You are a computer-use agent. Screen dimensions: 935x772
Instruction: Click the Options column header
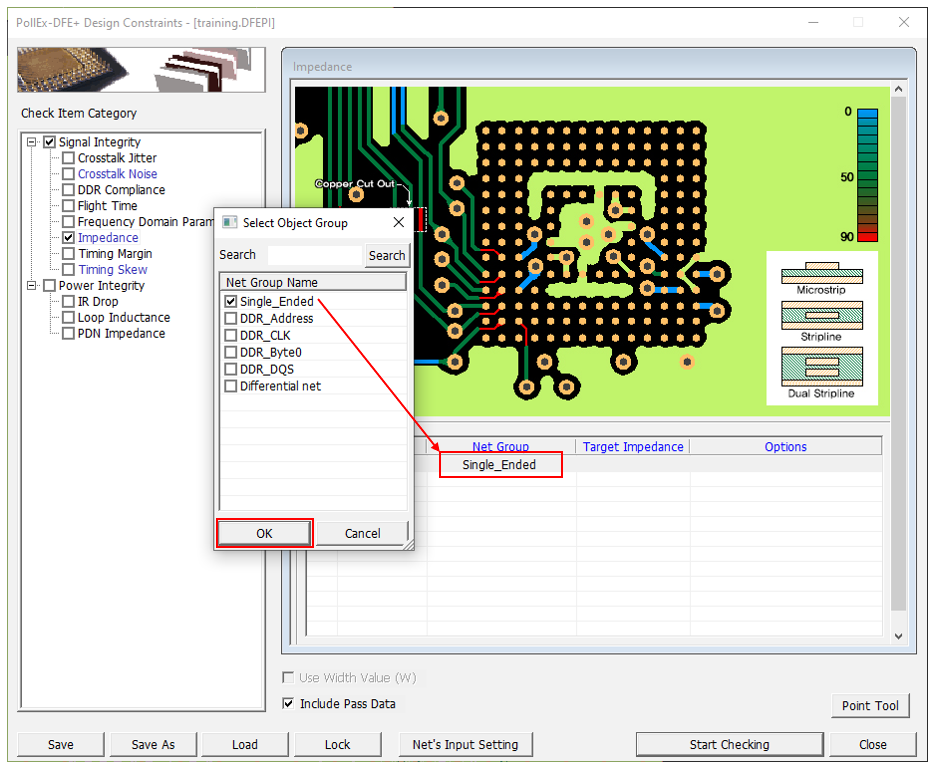point(785,447)
